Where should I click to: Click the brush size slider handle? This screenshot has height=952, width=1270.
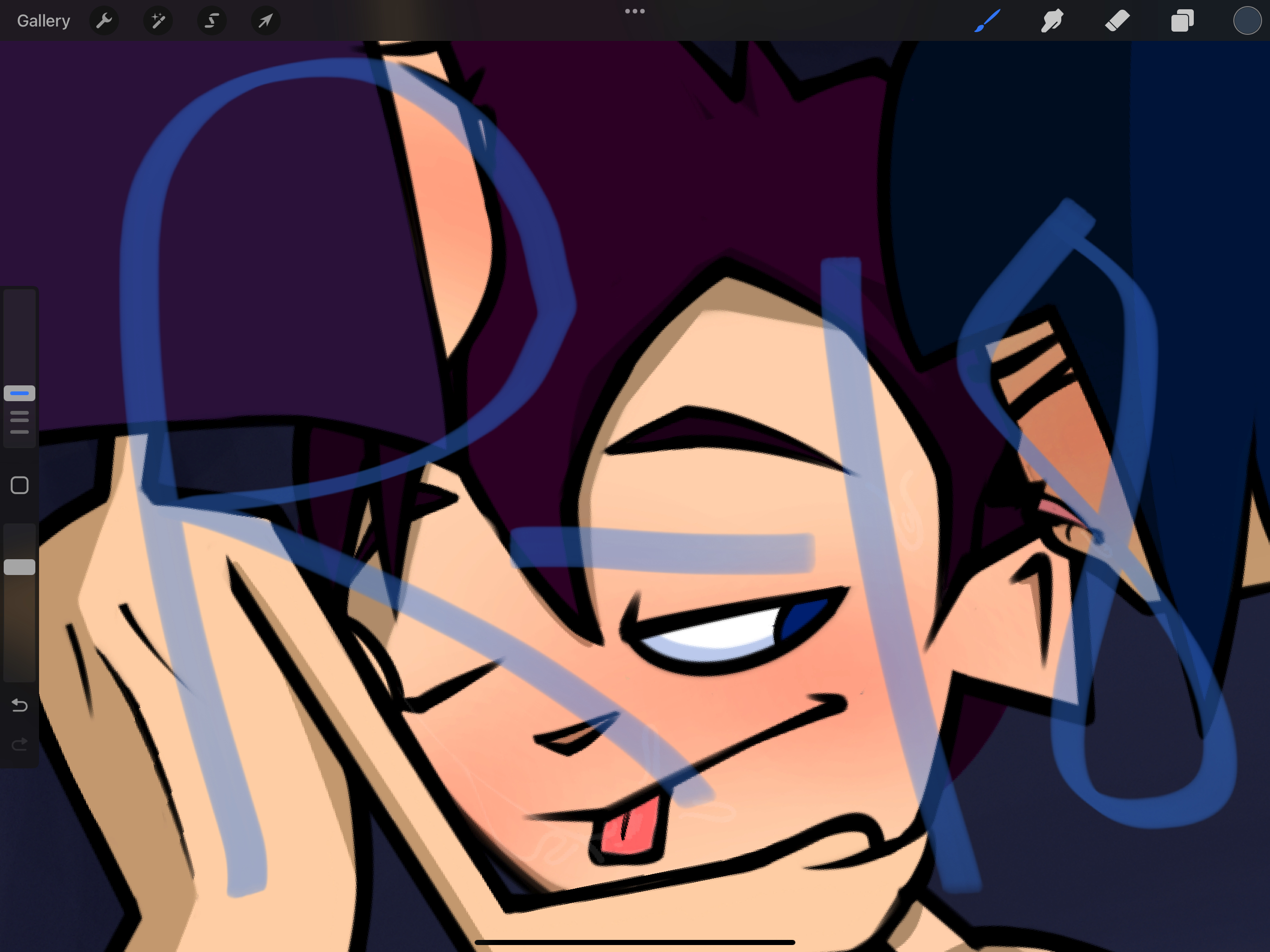[20, 393]
